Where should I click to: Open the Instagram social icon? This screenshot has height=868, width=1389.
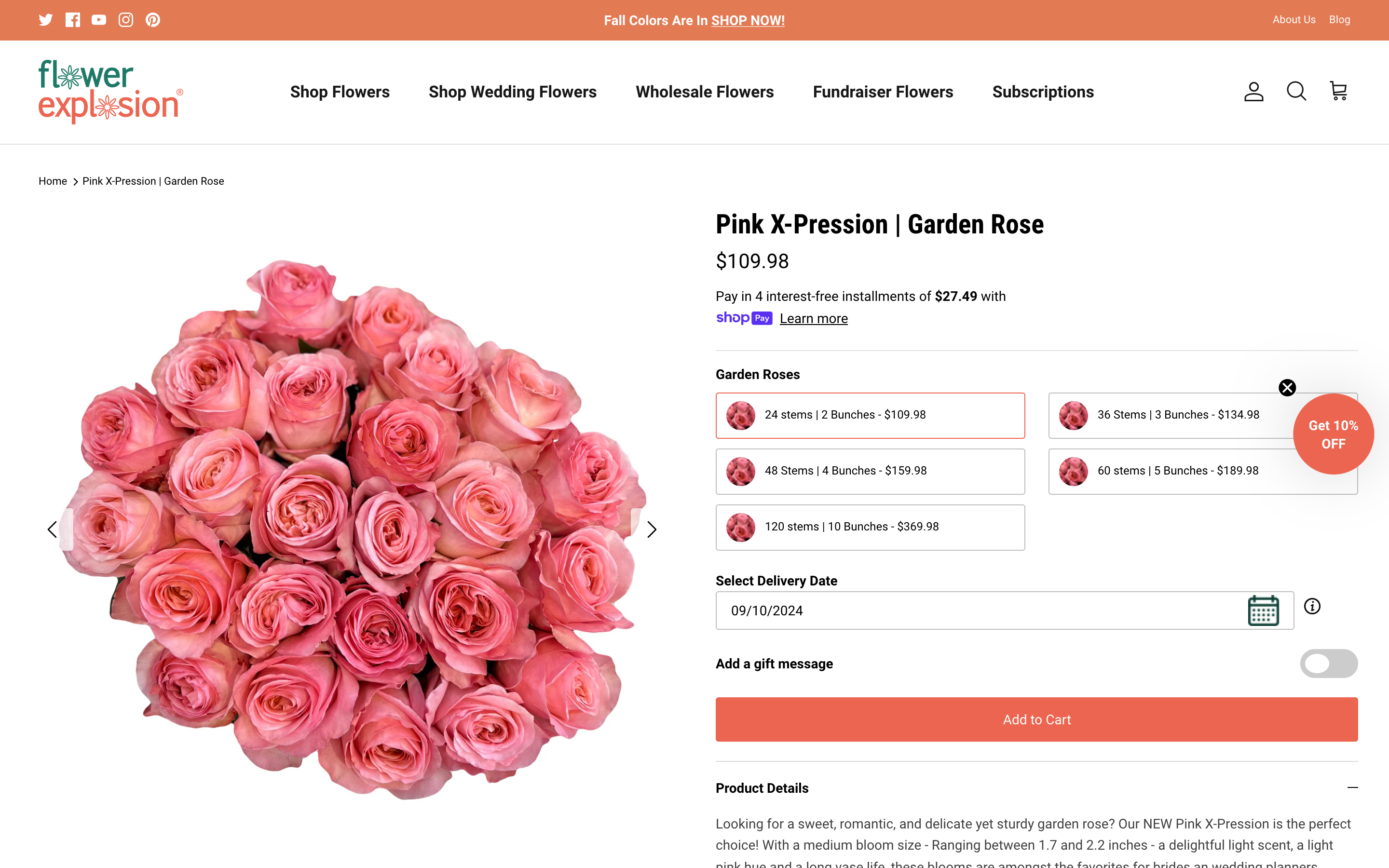125,19
